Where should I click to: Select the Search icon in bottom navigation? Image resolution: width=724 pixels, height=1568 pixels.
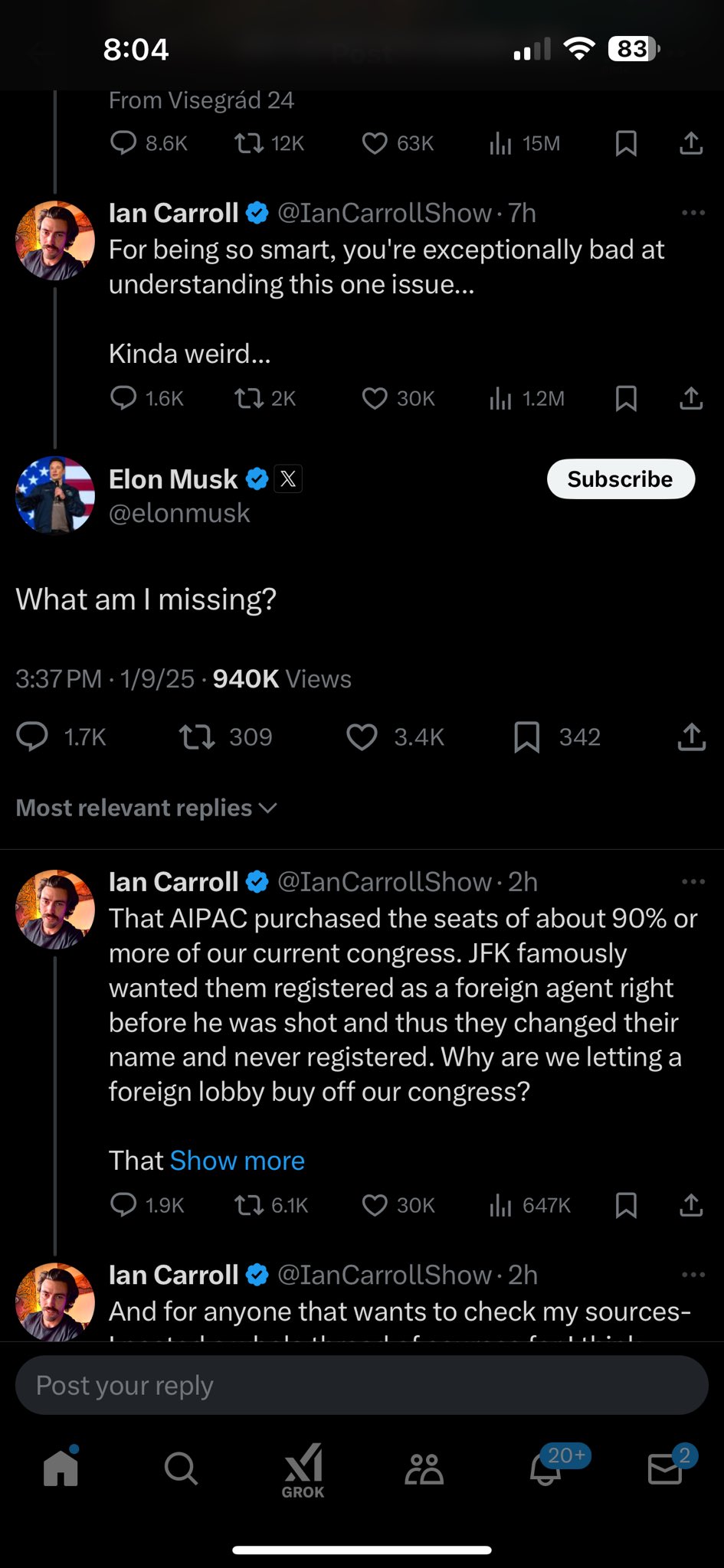[181, 1468]
